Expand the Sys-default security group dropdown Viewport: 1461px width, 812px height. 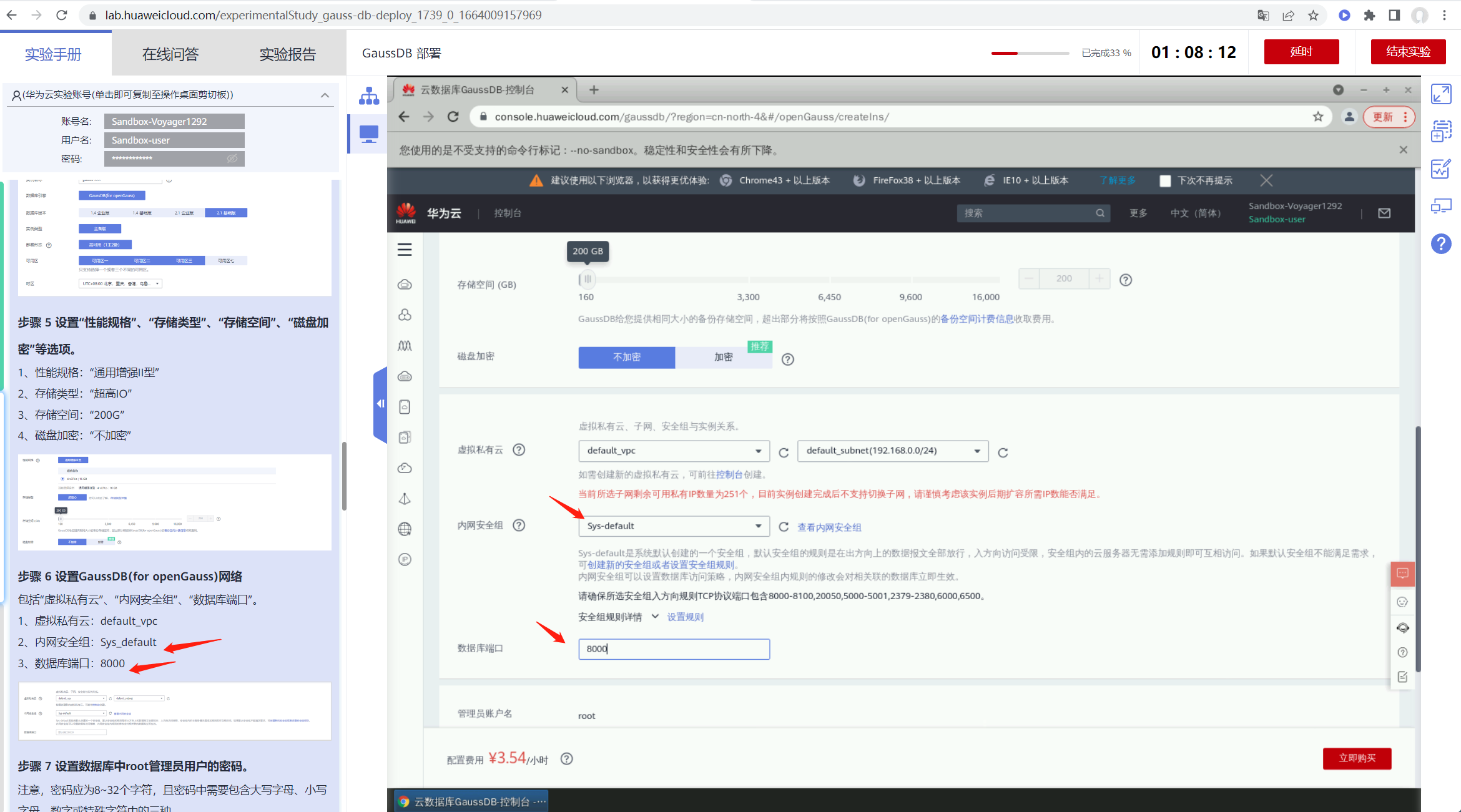[674, 526]
